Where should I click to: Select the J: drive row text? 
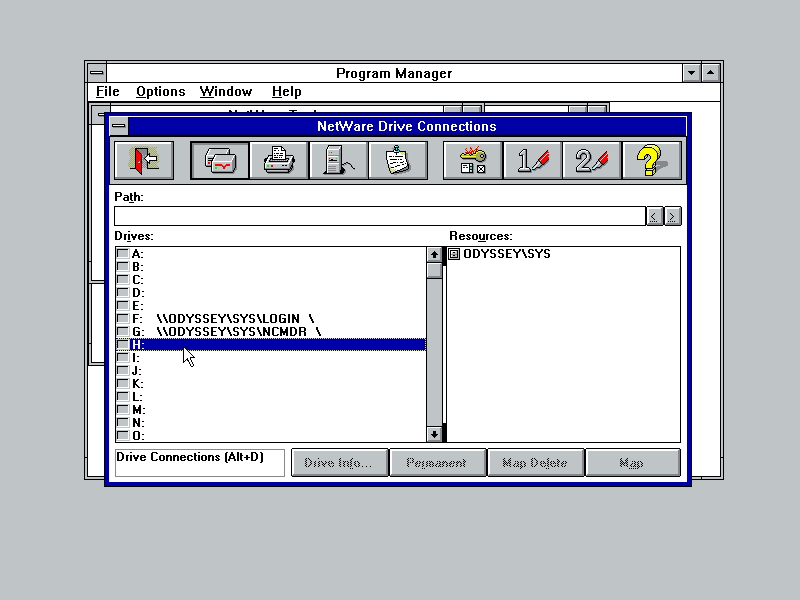coord(137,370)
